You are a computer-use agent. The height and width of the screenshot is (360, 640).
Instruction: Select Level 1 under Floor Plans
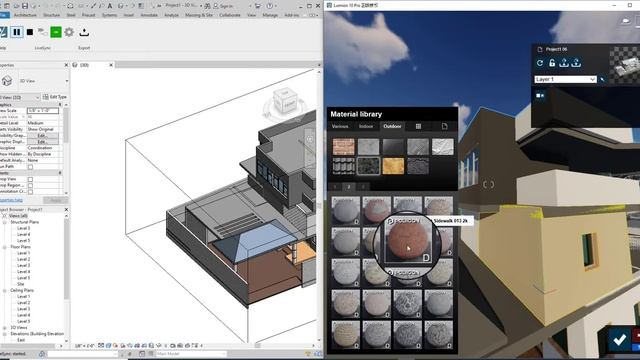coord(24,253)
